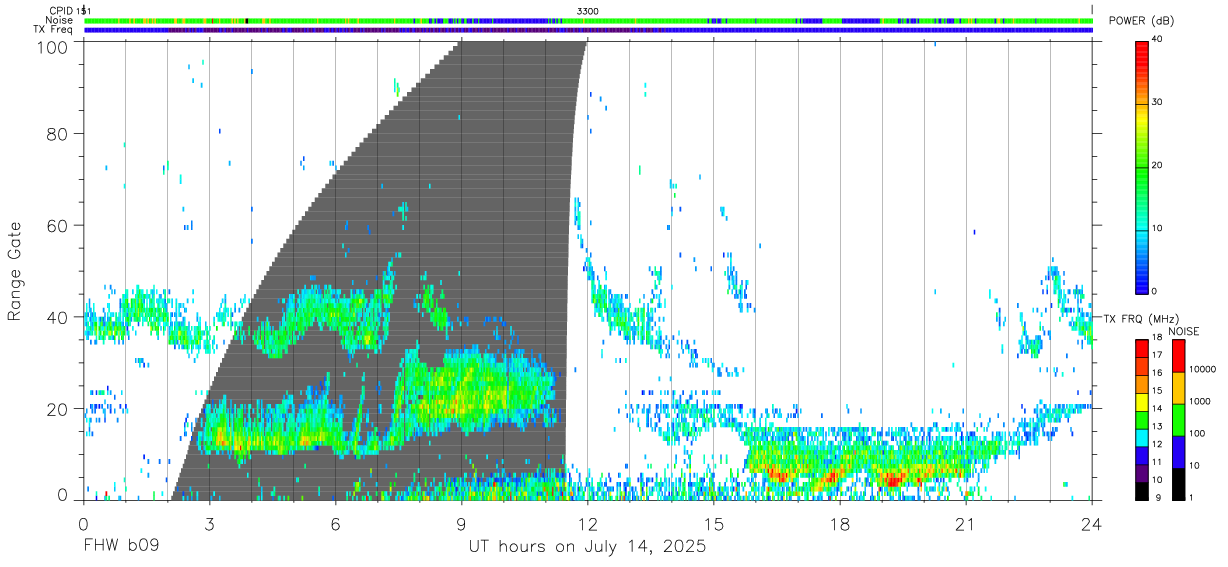
Task: Click y-axis range gate label '20'
Action: pos(56,409)
